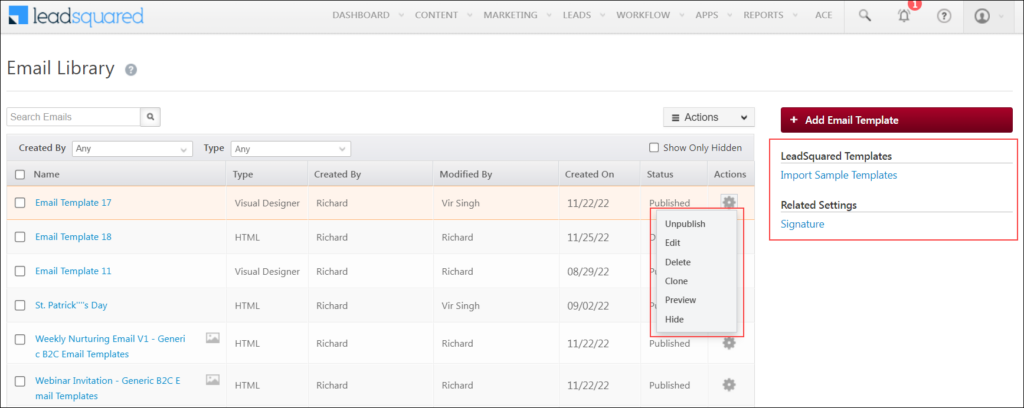1024x408 pixels.
Task: Click the Modified By column header
Action: 466,174
